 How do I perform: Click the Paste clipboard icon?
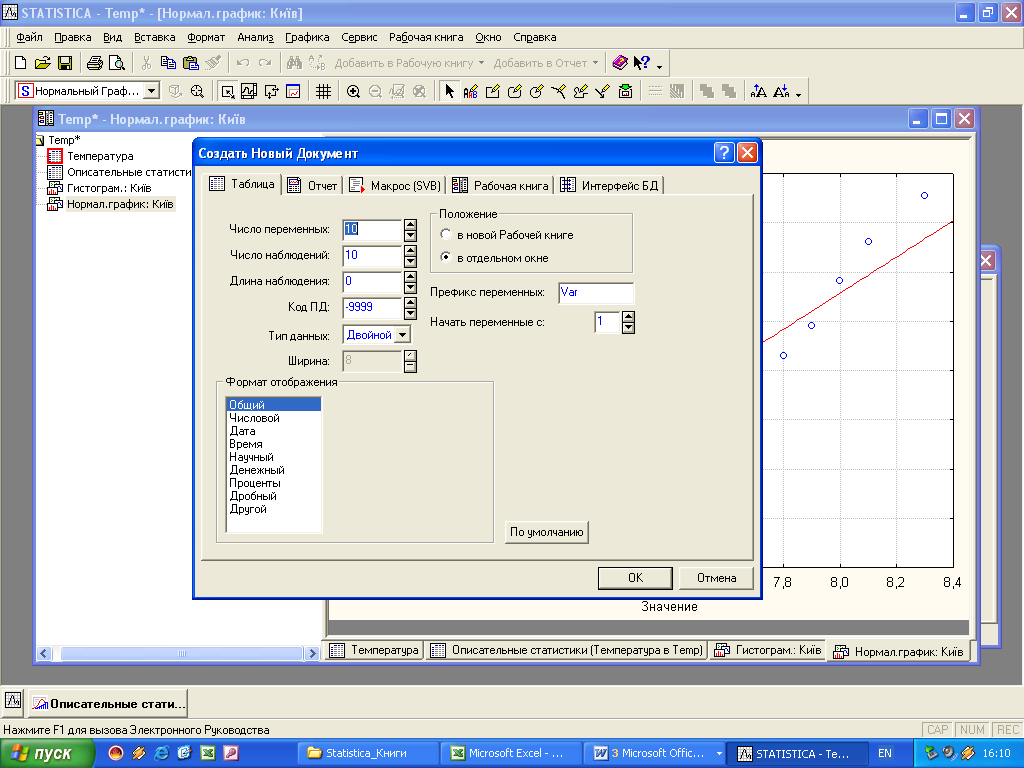pyautogui.click(x=191, y=63)
